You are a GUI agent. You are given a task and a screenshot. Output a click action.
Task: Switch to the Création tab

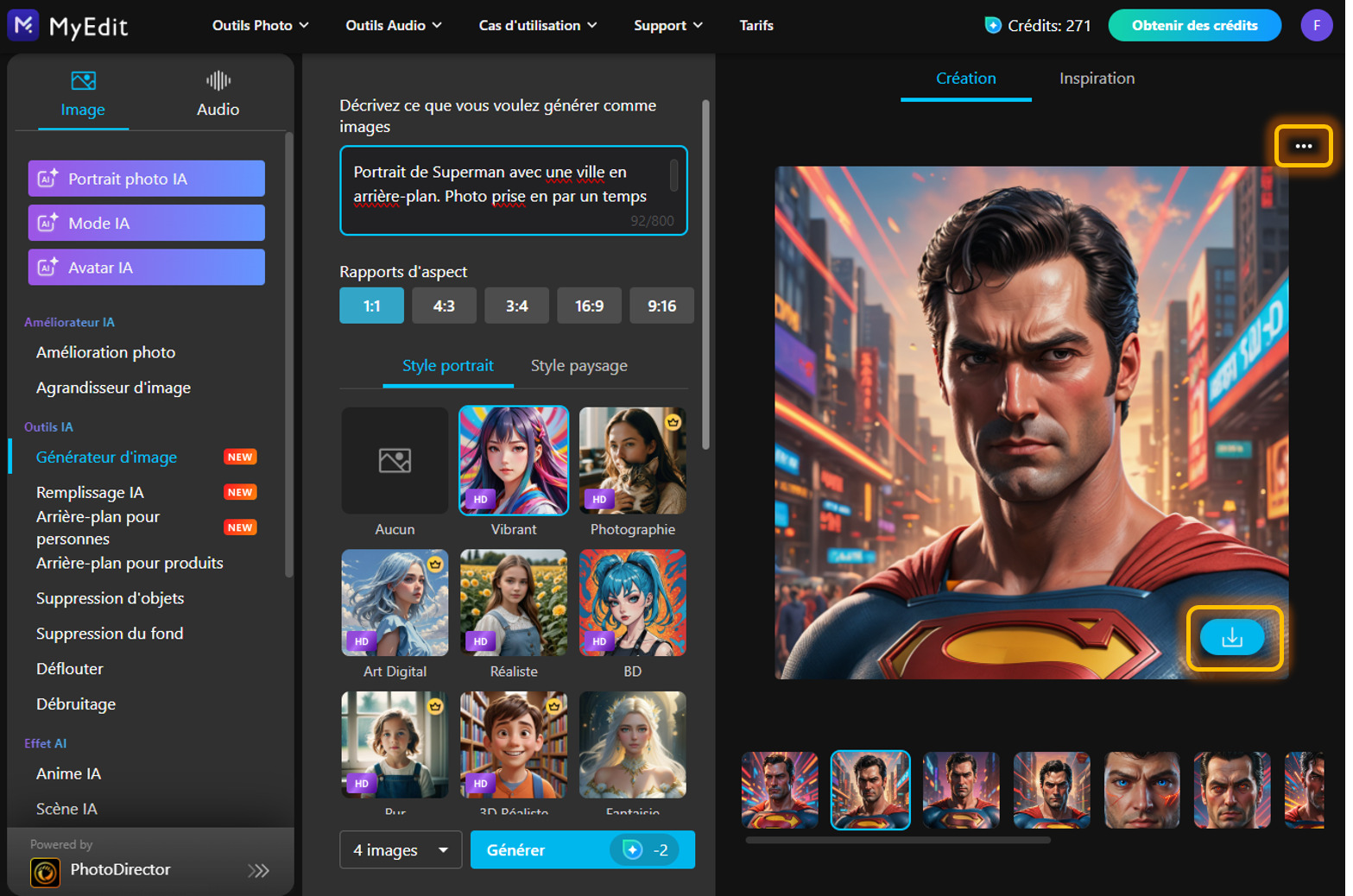coord(966,79)
